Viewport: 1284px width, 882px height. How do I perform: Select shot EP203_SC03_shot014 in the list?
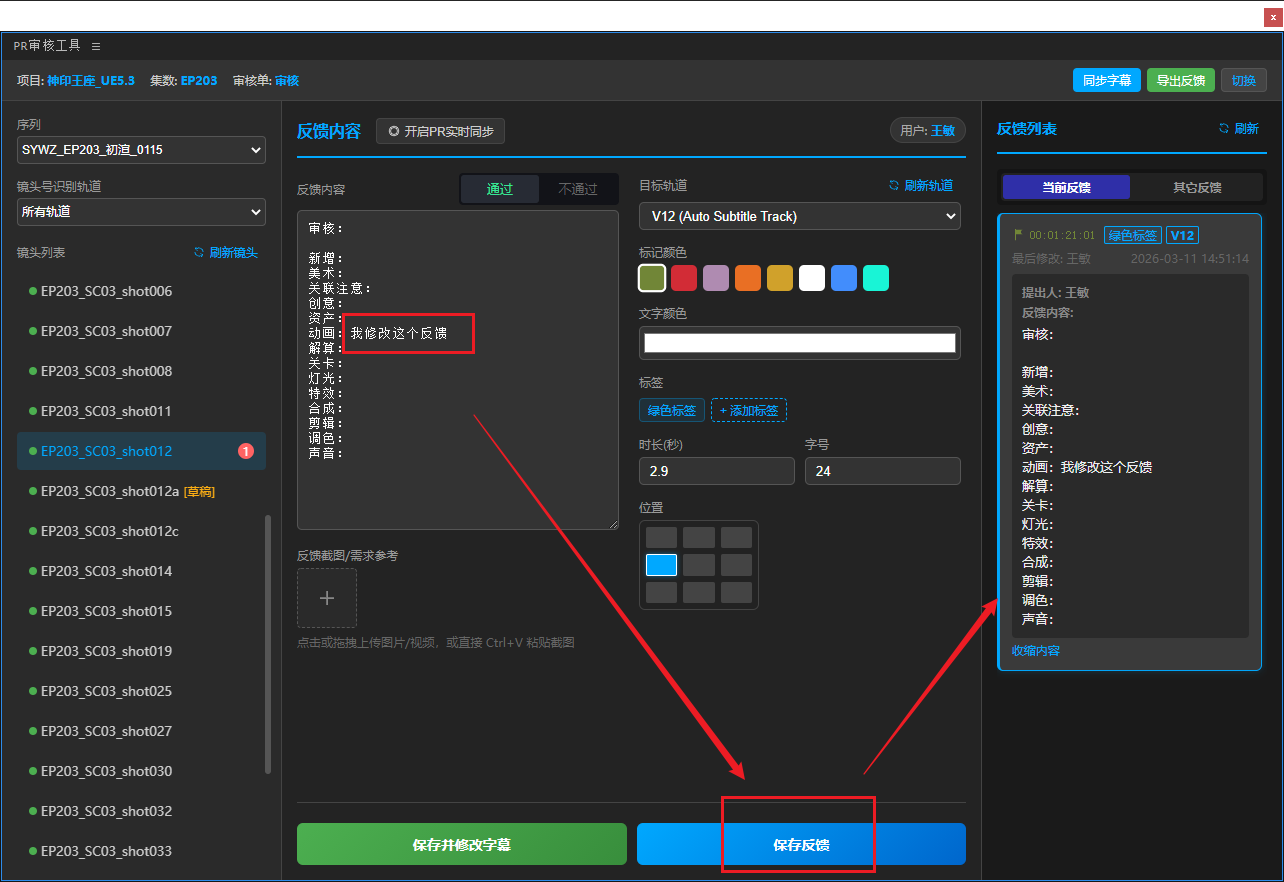pyautogui.click(x=106, y=571)
